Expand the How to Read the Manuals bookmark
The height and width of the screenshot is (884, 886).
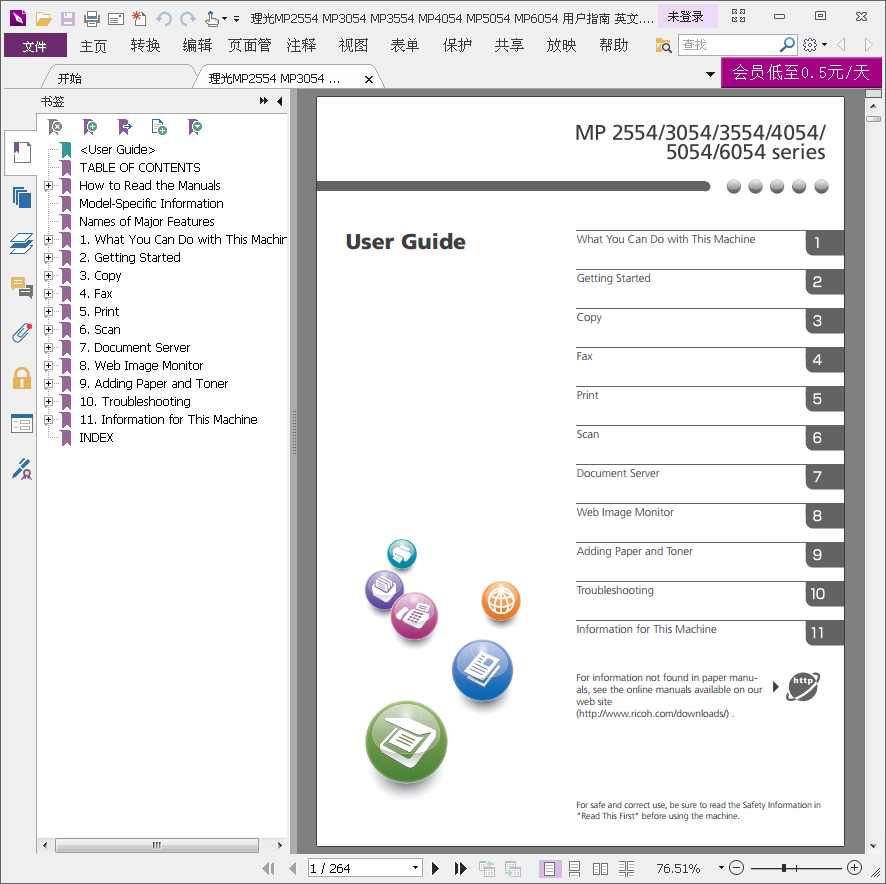point(49,185)
